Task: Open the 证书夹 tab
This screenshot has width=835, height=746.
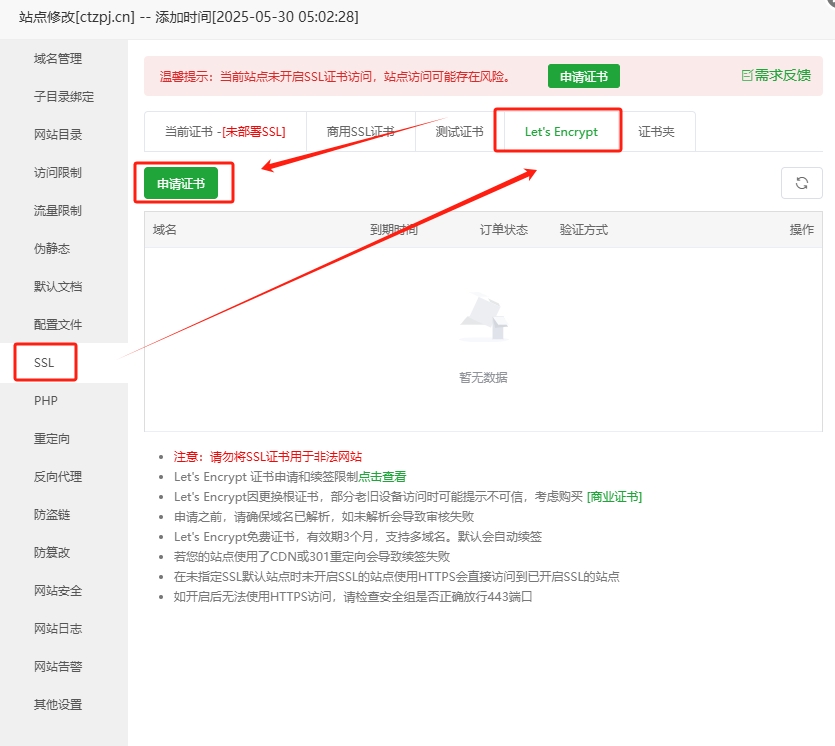Action: [656, 132]
